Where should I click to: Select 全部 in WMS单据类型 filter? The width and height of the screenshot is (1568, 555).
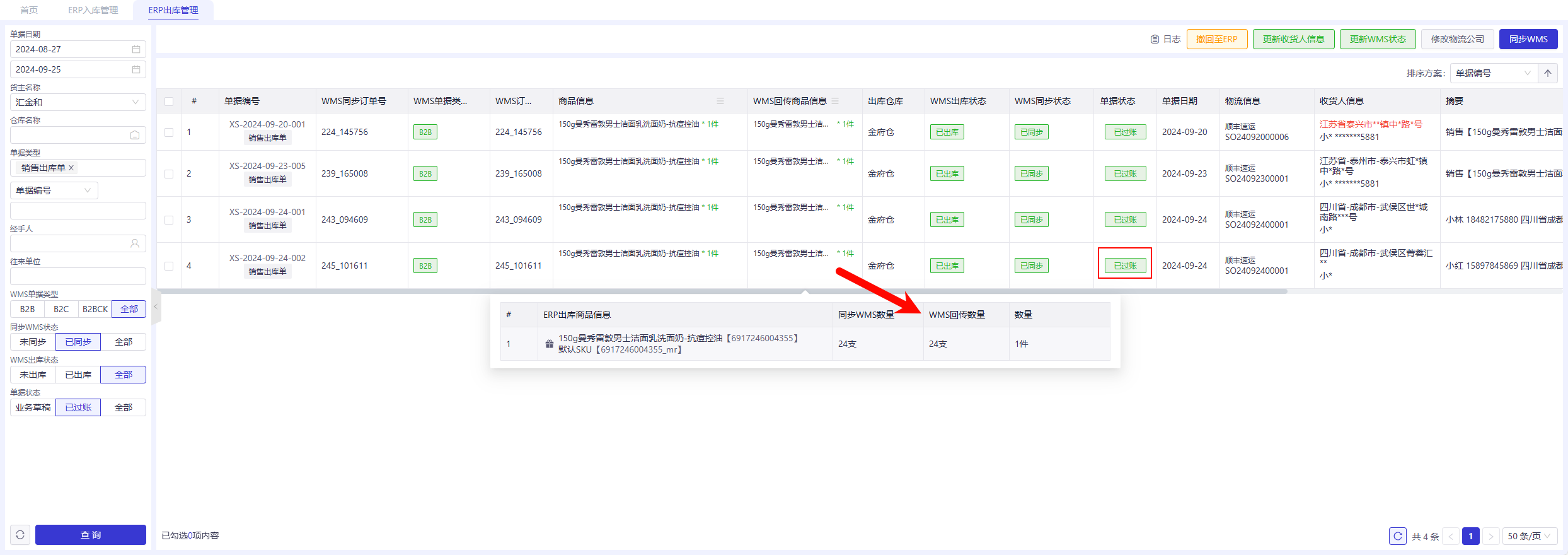(129, 309)
